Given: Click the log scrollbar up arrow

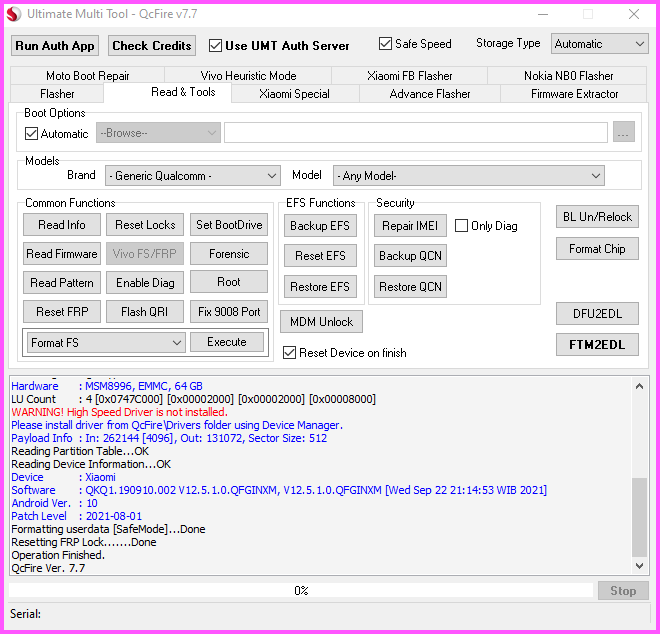Looking at the screenshot, I should pyautogui.click(x=639, y=386).
